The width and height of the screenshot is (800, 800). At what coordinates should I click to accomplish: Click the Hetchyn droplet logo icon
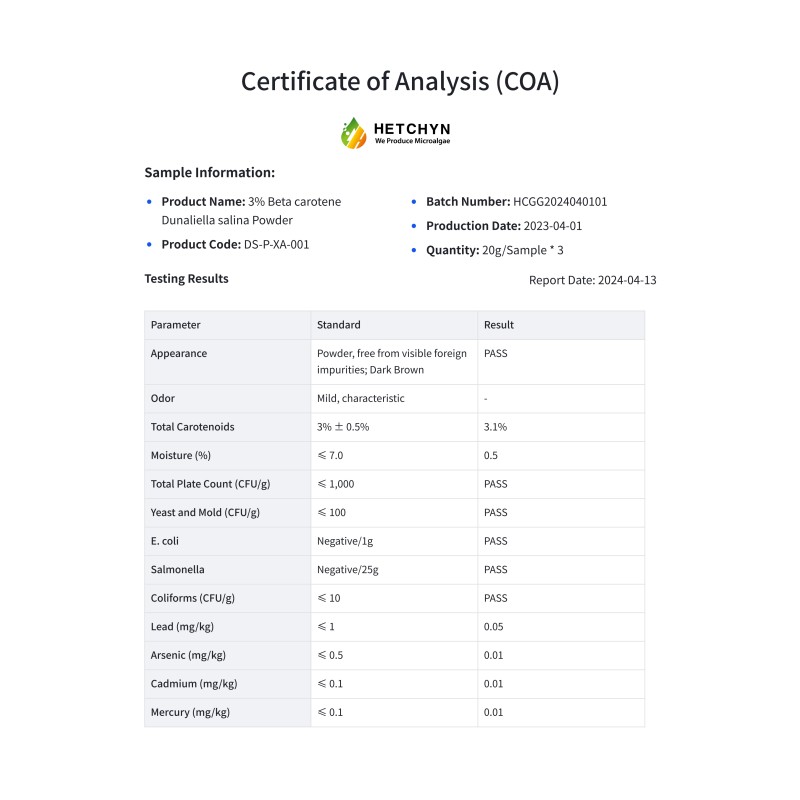(x=355, y=133)
